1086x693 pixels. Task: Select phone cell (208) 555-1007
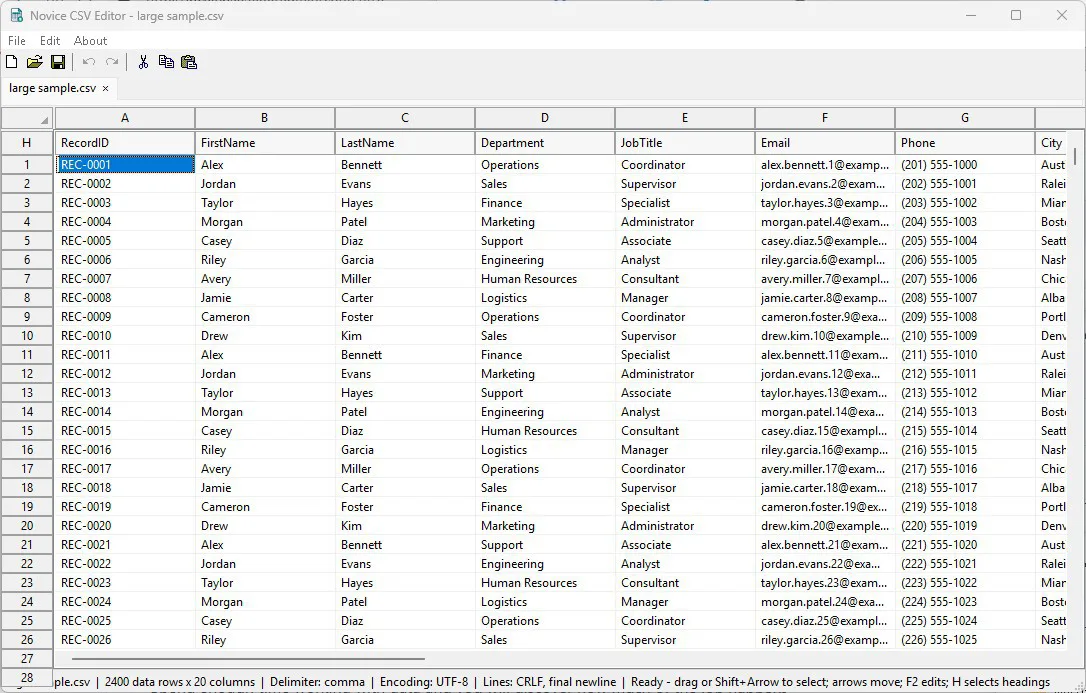[x=965, y=298]
